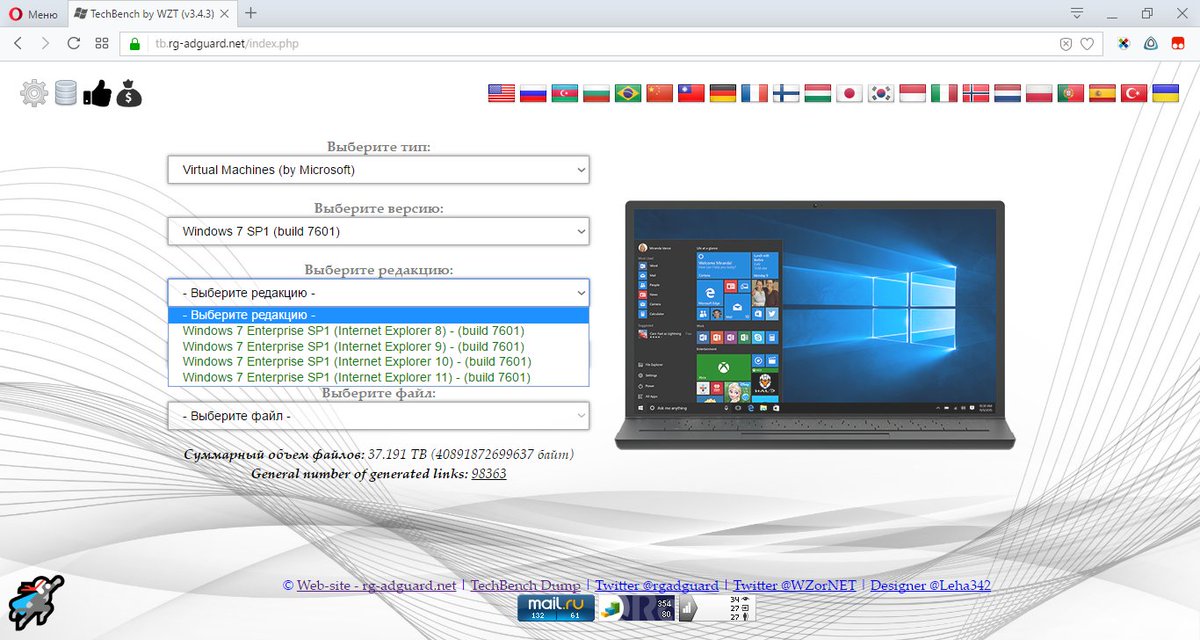Pick the Turkey flag

coord(1134,93)
